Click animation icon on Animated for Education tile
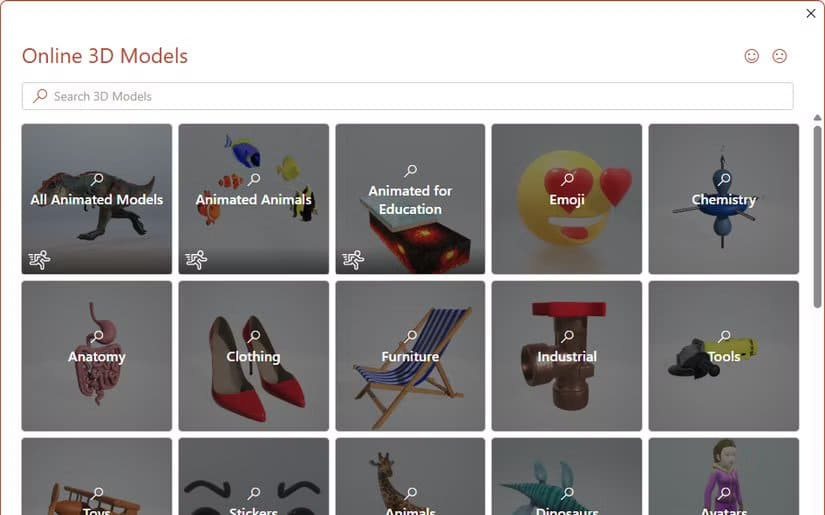 click(x=353, y=260)
